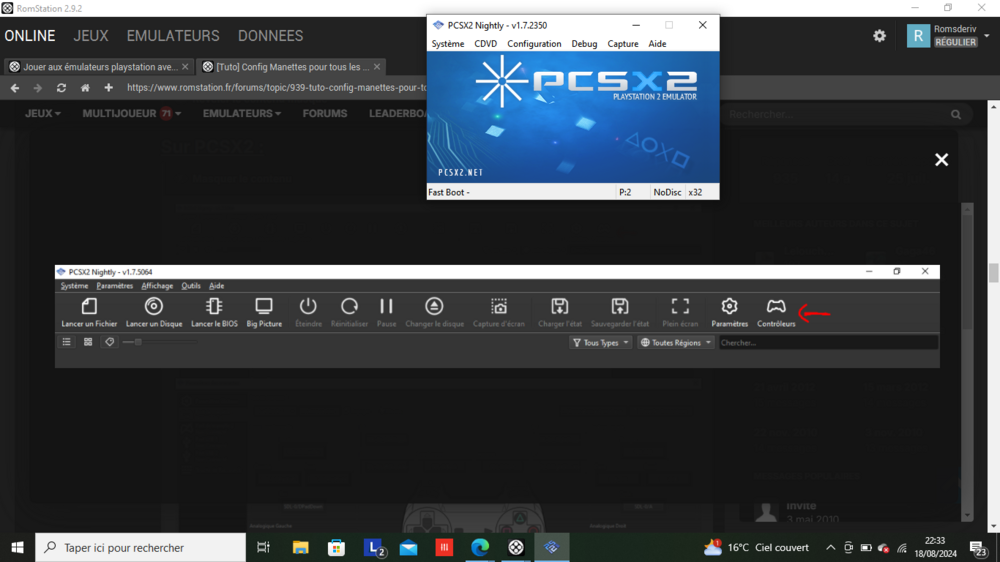The width and height of the screenshot is (1000, 562).
Task: Click the Lancer le BIOS chip icon
Action: (x=214, y=308)
